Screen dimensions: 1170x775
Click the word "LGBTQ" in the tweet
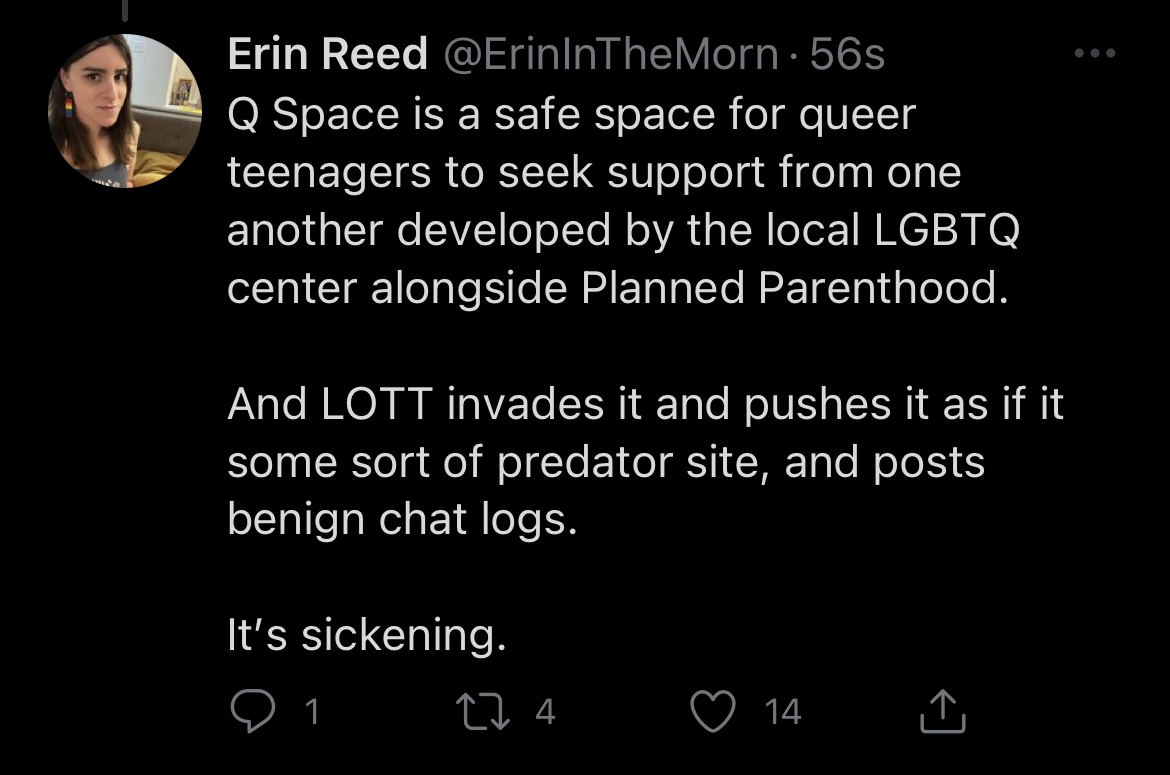(x=946, y=230)
